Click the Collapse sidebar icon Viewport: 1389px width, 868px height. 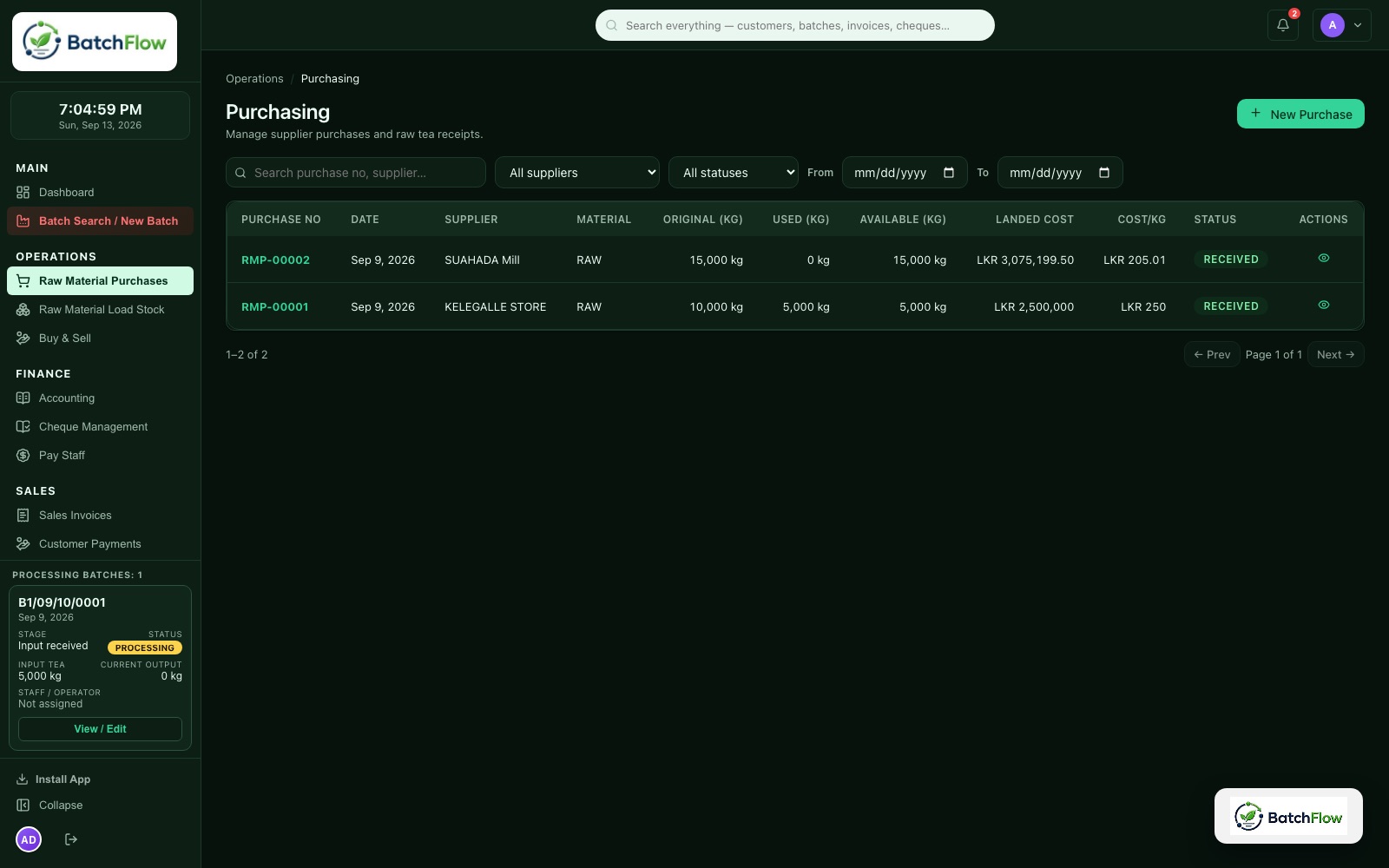23,806
